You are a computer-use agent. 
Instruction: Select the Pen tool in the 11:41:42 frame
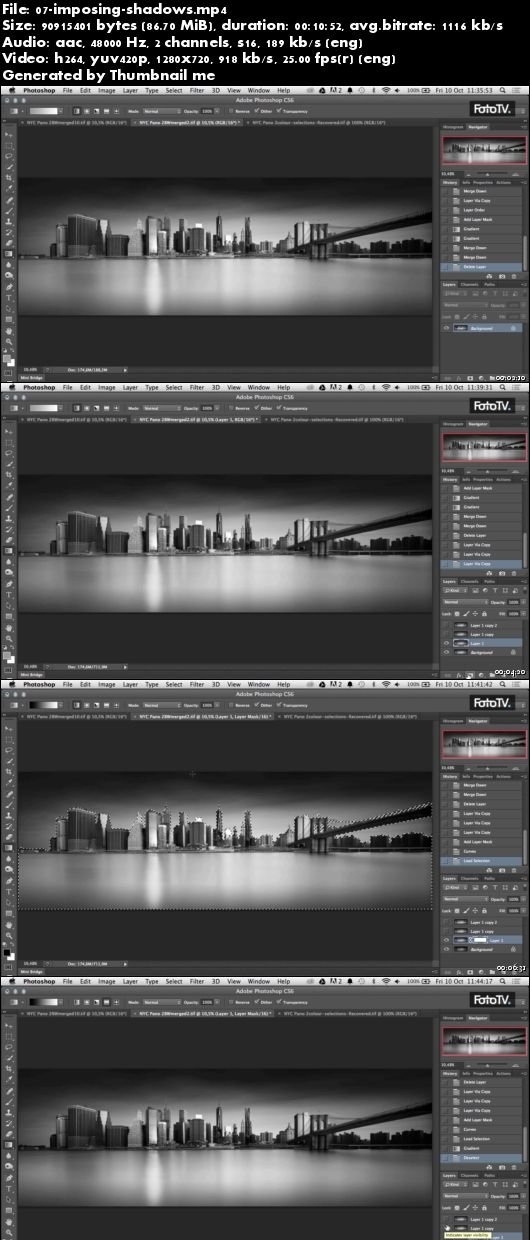pyautogui.click(x=9, y=881)
